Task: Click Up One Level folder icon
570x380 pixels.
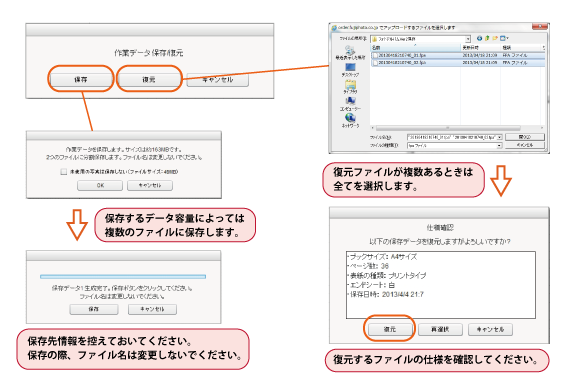Action: [x=487, y=38]
